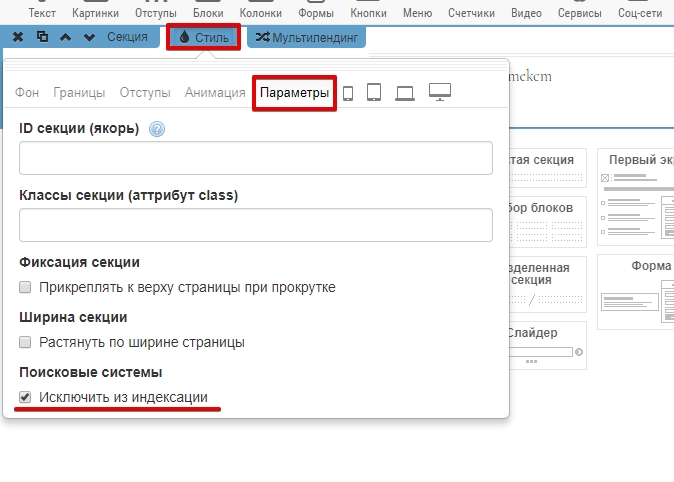Click the delete section X icon
This screenshot has width=674, height=482.
point(19,37)
